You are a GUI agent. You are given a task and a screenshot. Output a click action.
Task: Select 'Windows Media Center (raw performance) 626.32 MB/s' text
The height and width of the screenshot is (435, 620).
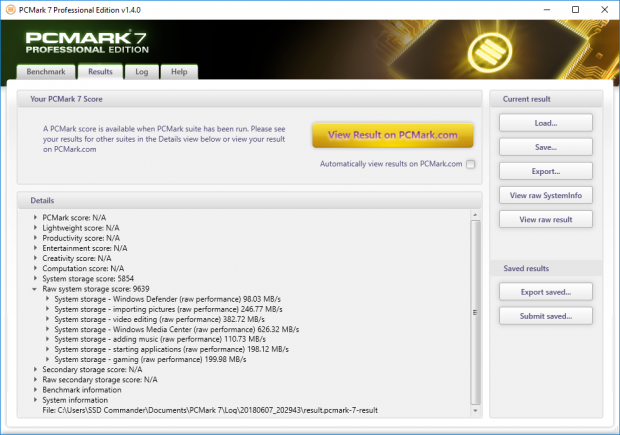[x=206, y=329]
